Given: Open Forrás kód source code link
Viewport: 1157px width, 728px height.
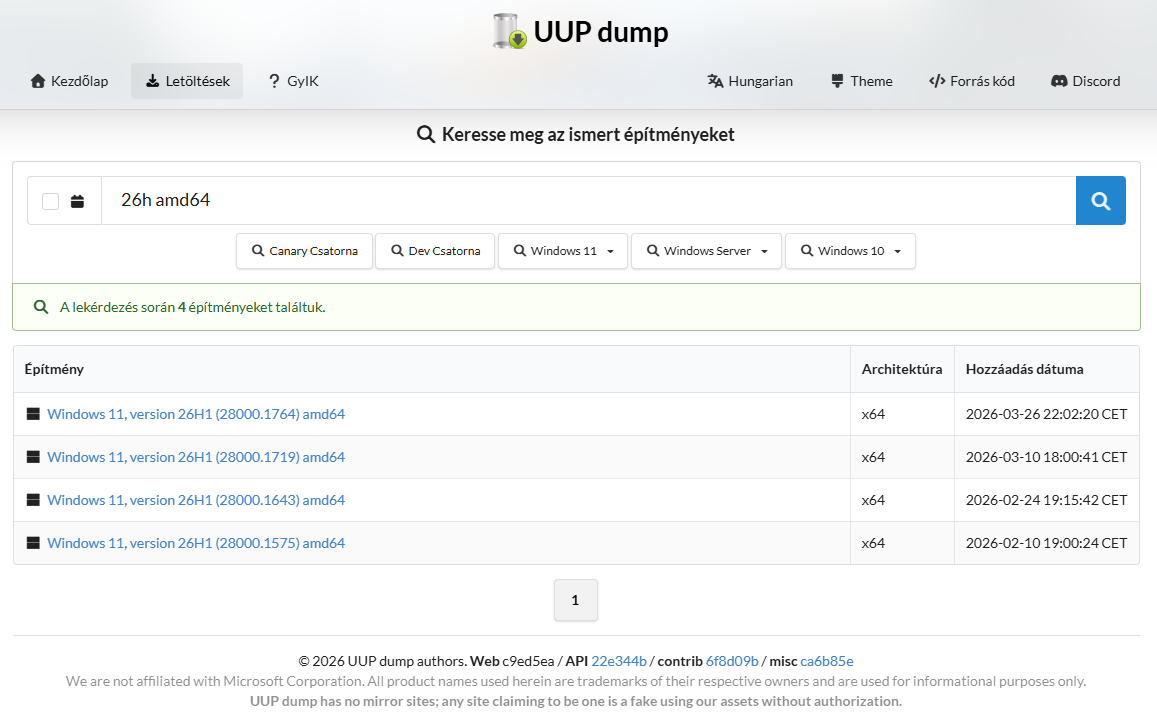Looking at the screenshot, I should [x=971, y=81].
